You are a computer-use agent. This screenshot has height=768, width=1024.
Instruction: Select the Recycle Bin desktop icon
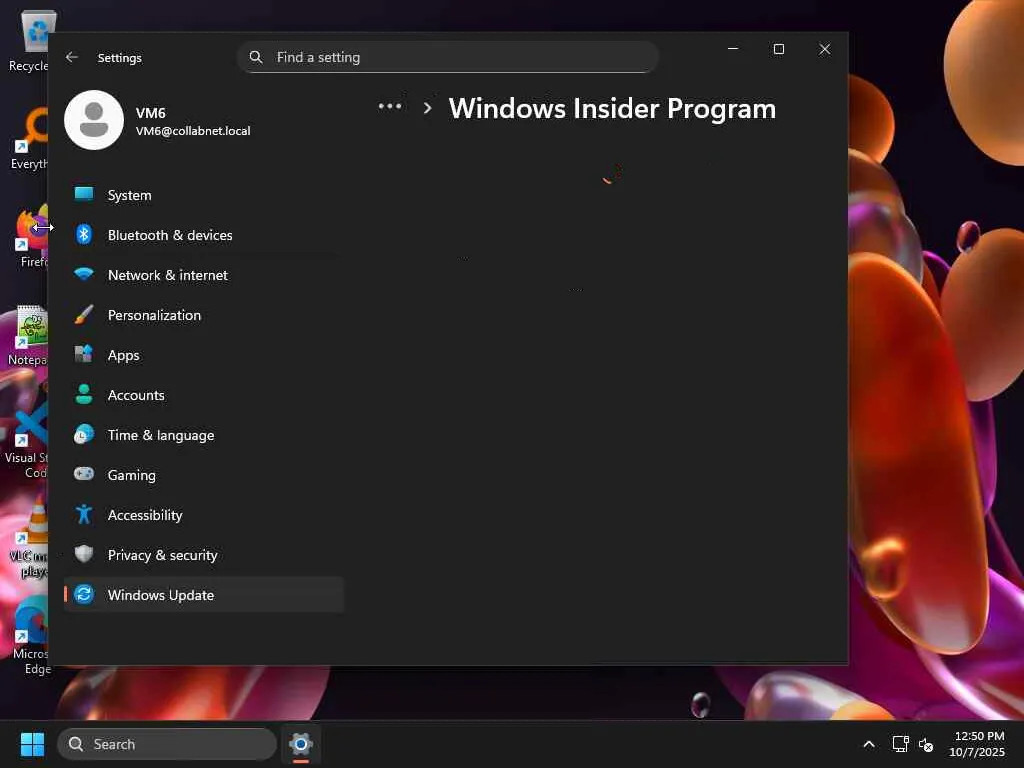[x=30, y=40]
